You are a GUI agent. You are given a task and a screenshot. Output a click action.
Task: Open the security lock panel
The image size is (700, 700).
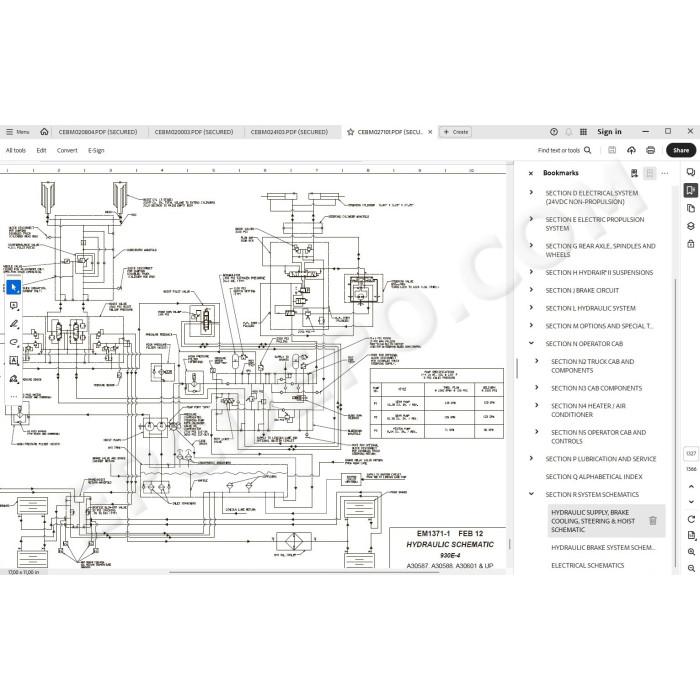pos(691,244)
